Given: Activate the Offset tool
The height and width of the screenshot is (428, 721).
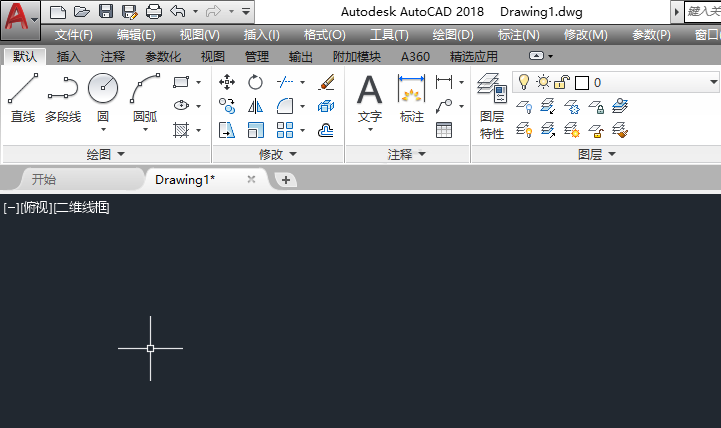Looking at the screenshot, I should click(x=326, y=130).
